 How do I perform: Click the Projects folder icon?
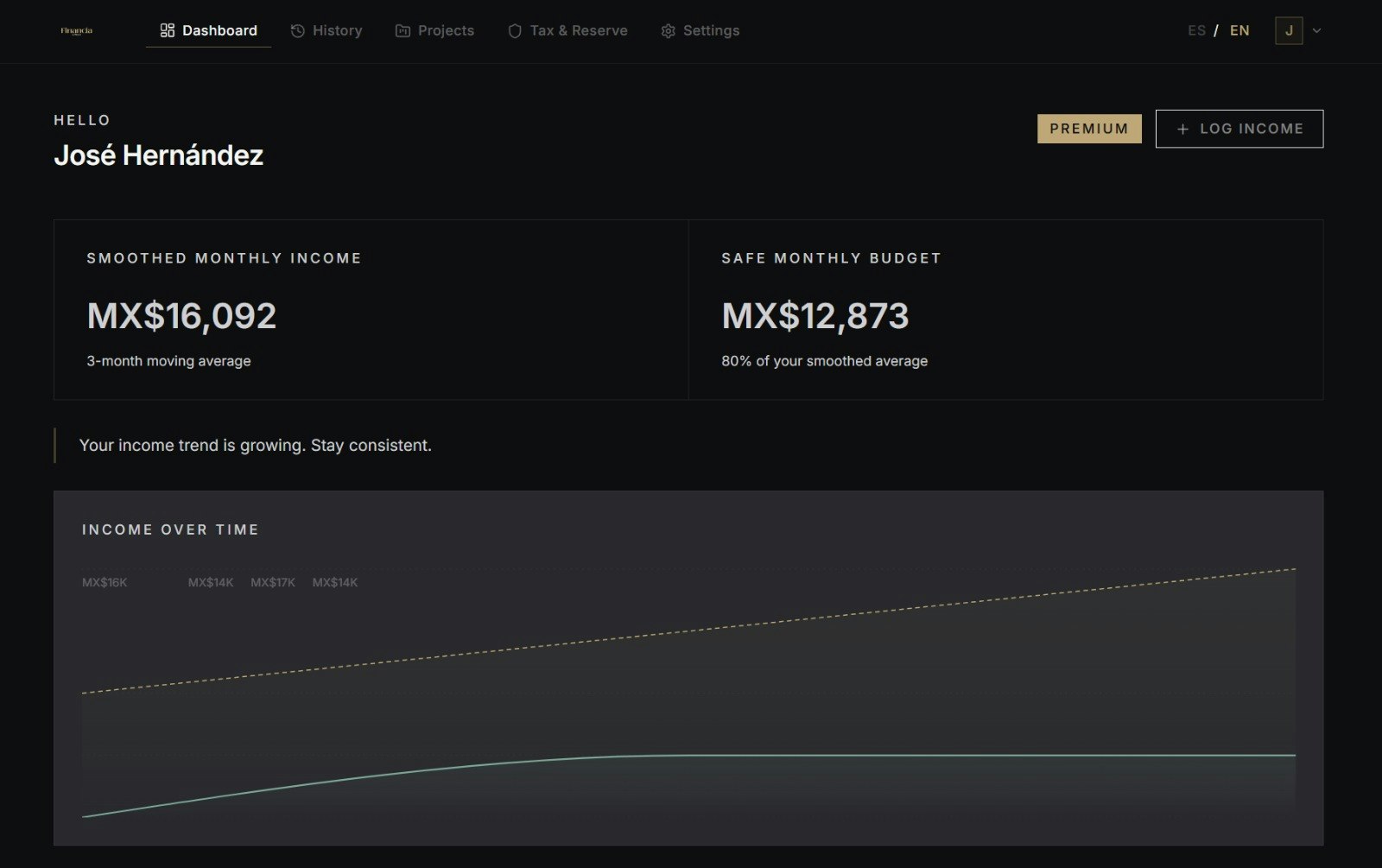pos(403,30)
